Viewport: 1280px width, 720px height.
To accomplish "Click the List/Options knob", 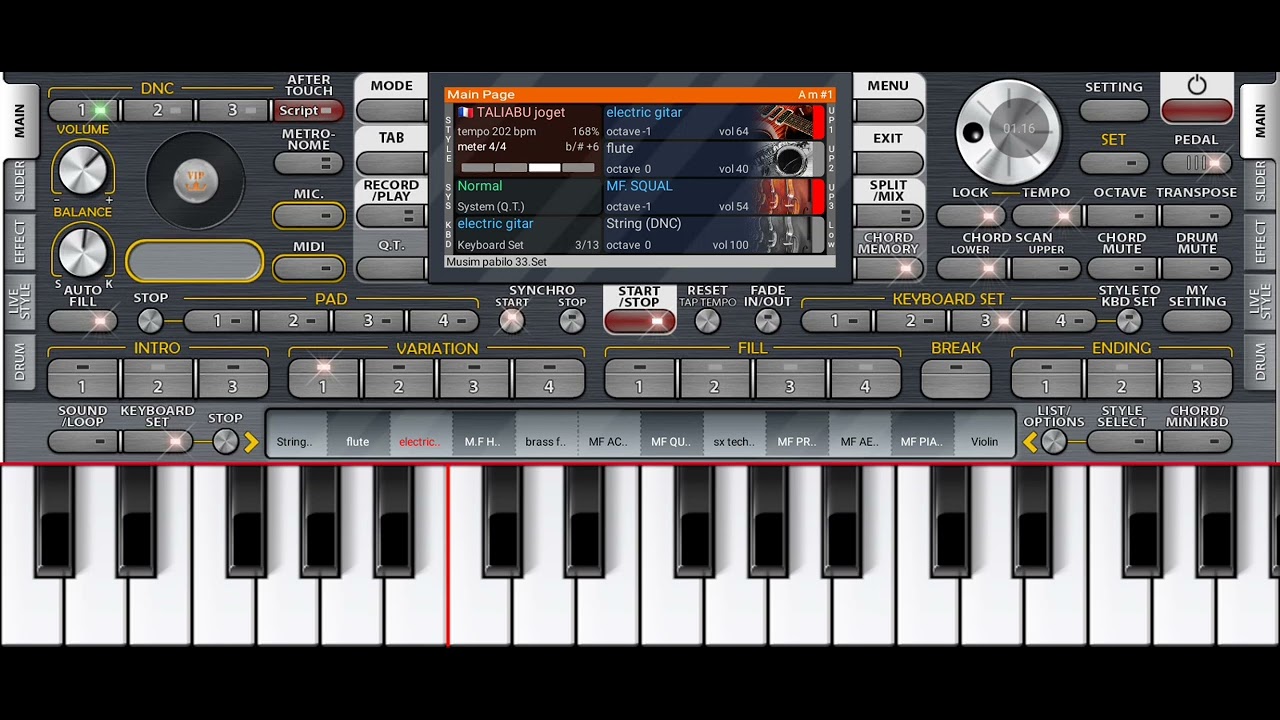I will coord(1054,442).
